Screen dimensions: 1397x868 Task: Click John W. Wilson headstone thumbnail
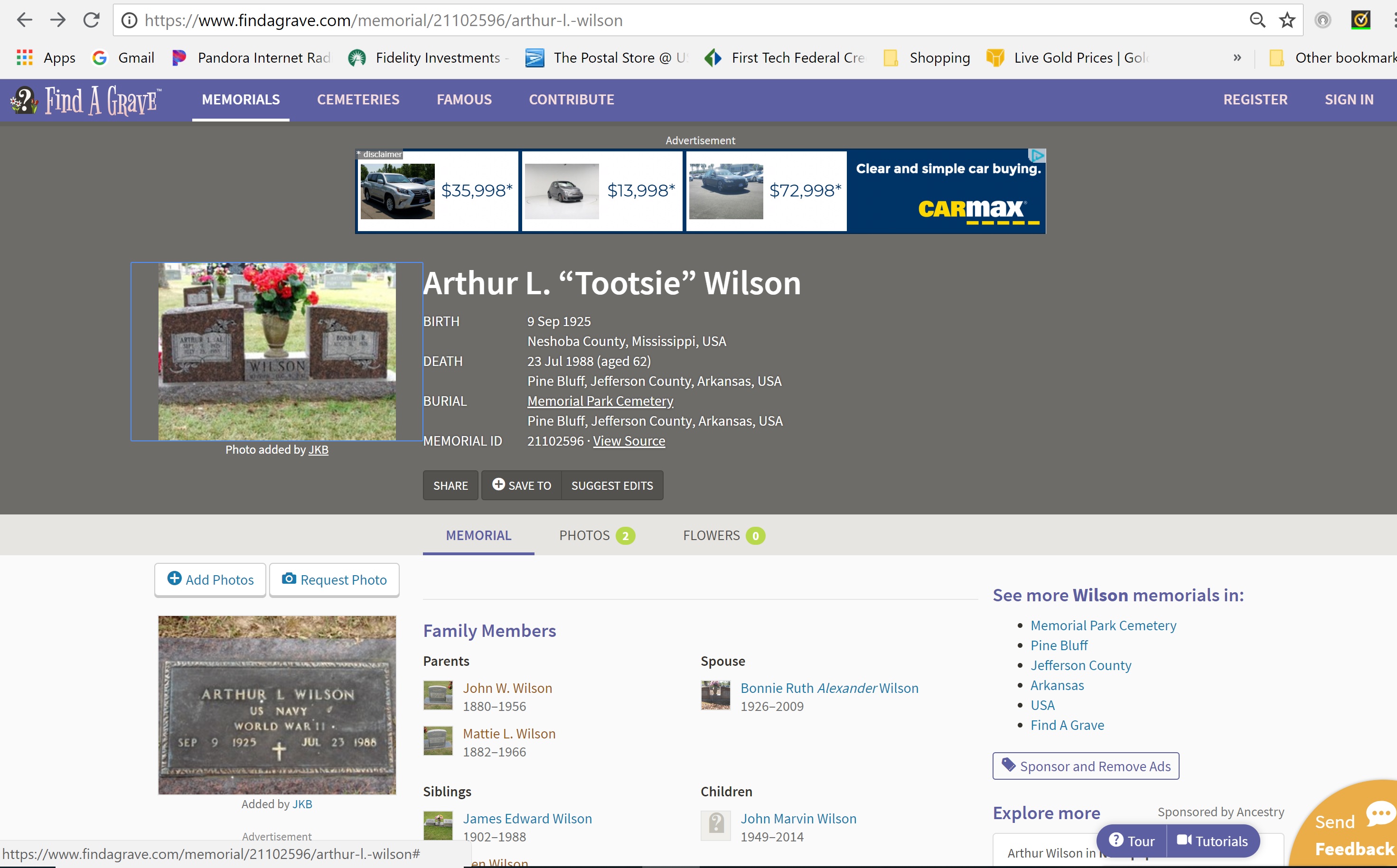click(x=438, y=695)
